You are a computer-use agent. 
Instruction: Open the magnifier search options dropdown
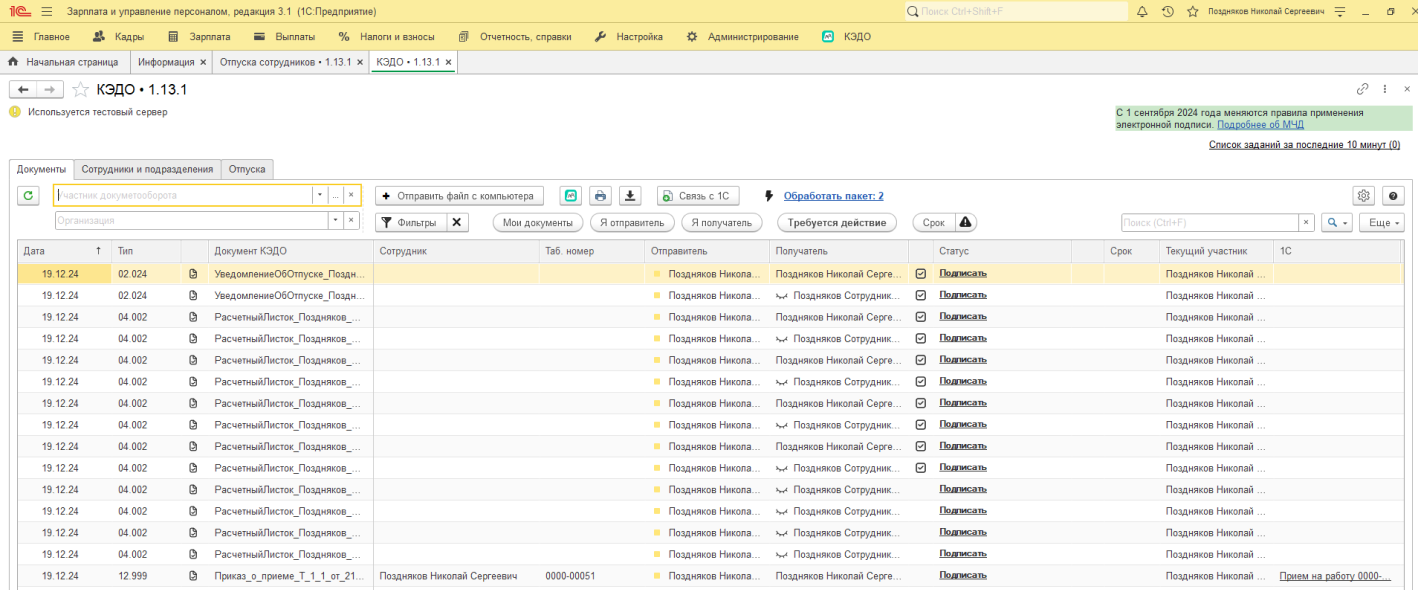[x=1337, y=222]
